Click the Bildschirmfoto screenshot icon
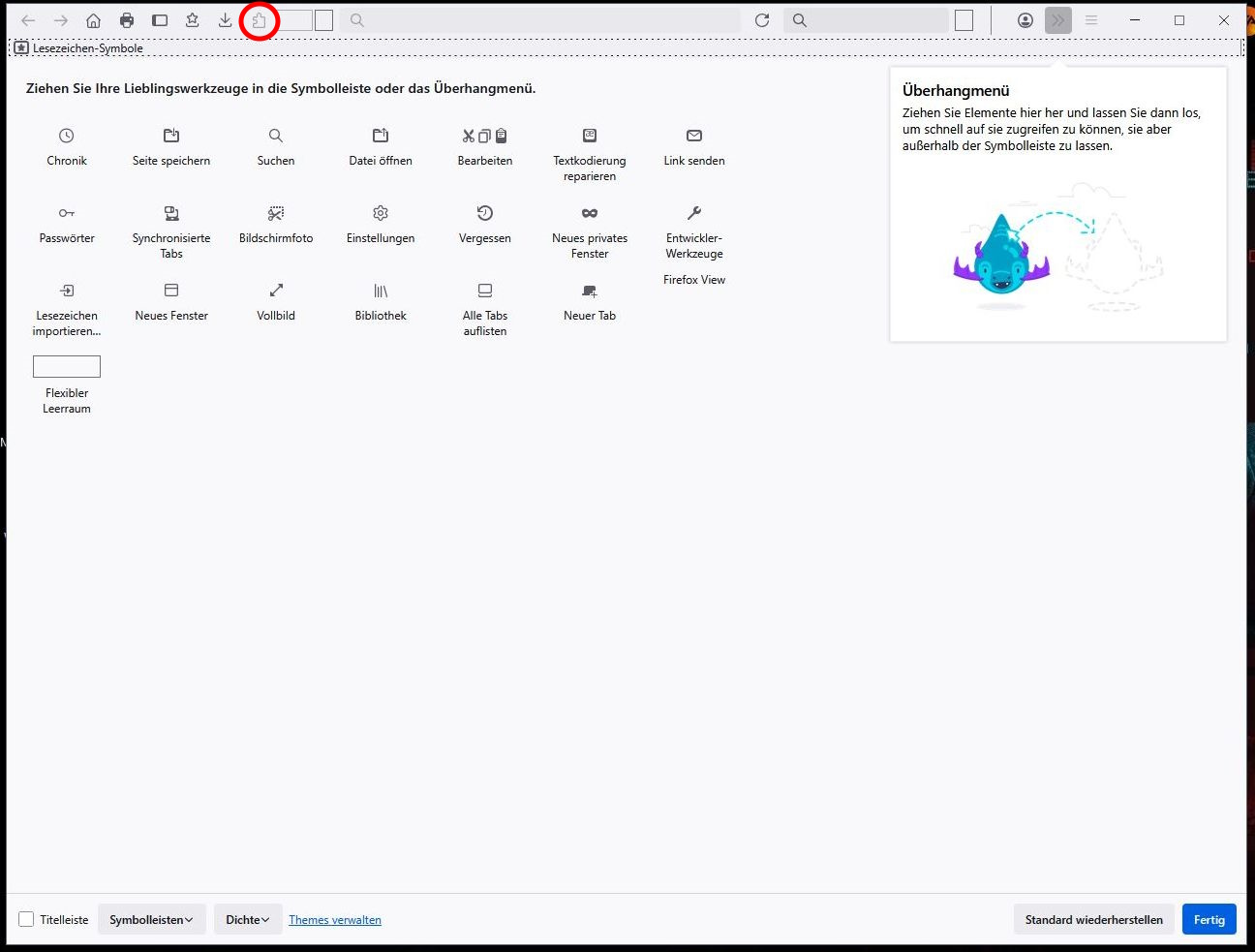This screenshot has width=1255, height=952. pyautogui.click(x=276, y=213)
